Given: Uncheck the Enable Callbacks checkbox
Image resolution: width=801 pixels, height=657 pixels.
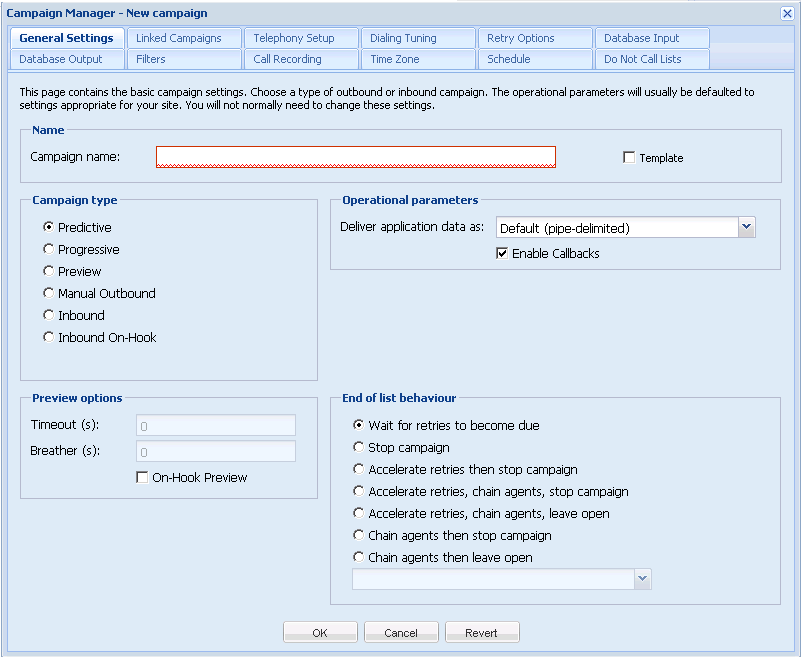Looking at the screenshot, I should 502,253.
